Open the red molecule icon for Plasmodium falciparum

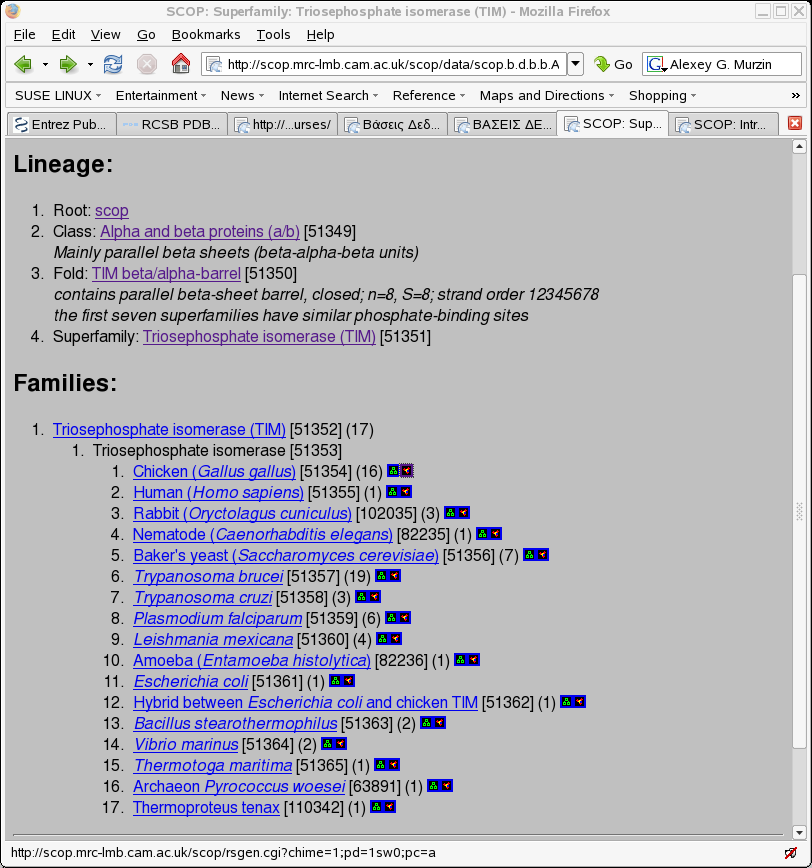pos(405,618)
